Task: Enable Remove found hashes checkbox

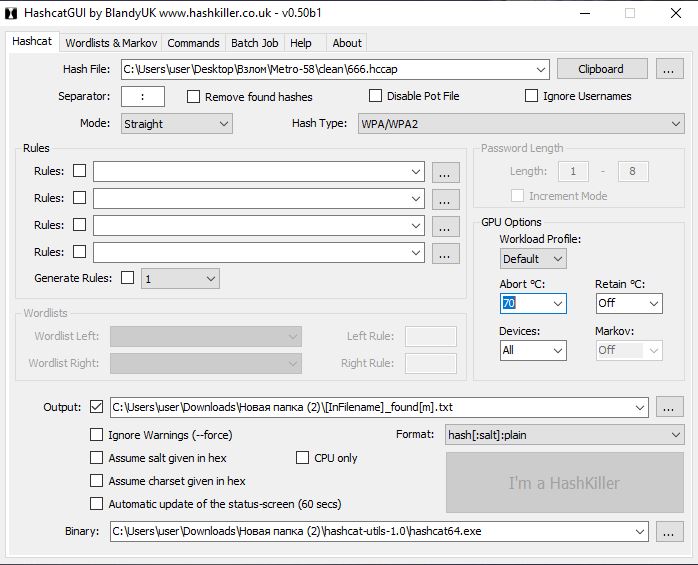Action: [x=194, y=97]
